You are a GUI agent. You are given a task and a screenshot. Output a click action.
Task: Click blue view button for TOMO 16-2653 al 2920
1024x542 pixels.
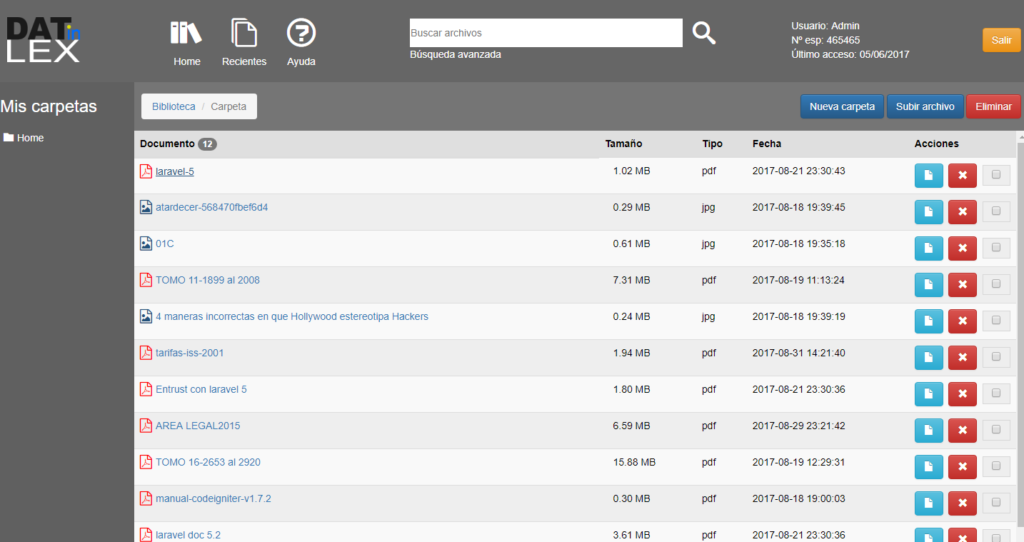(x=929, y=466)
